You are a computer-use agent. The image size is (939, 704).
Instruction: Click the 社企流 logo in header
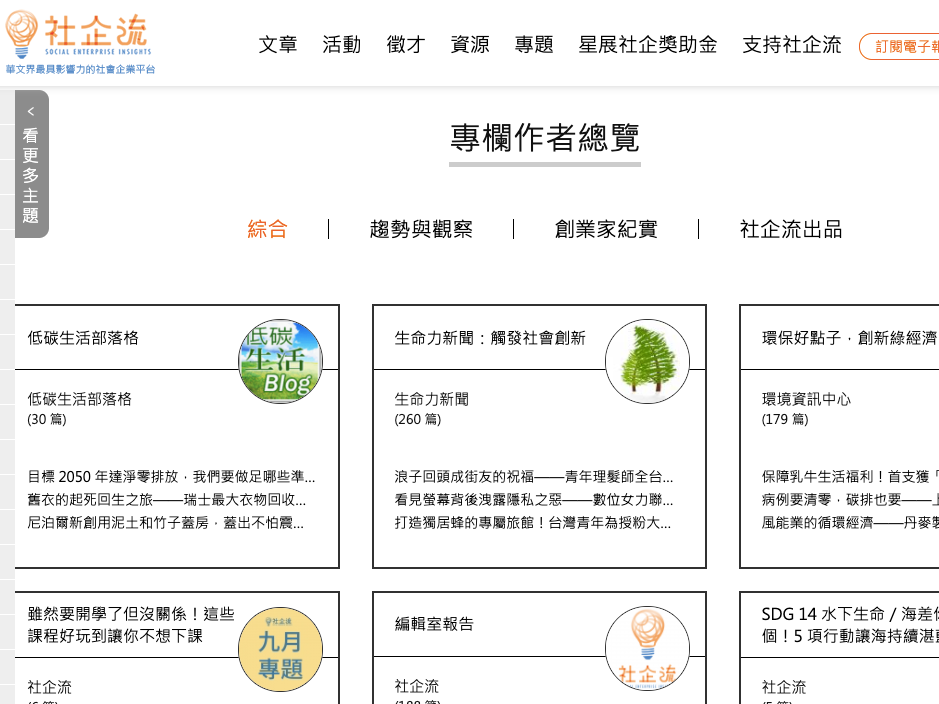(x=80, y=42)
